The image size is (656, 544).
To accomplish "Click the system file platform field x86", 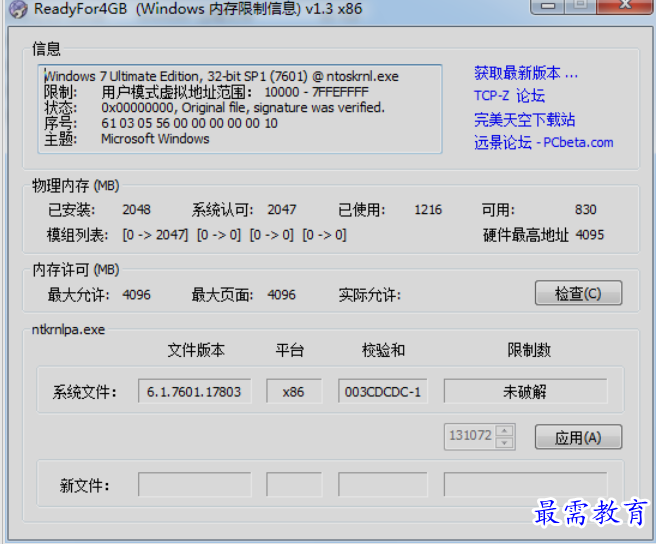I will 294,392.
